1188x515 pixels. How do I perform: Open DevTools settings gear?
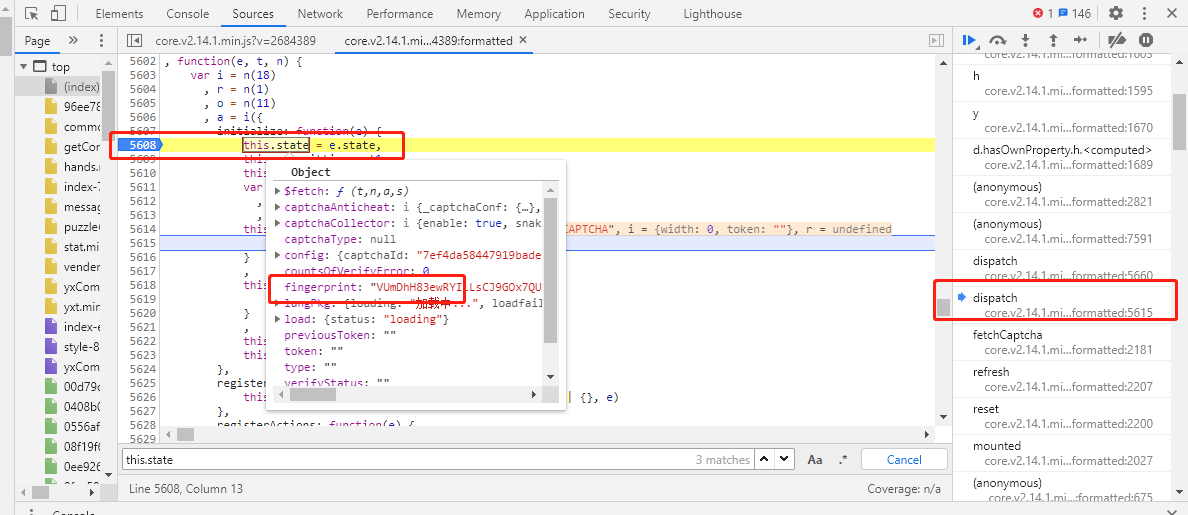coord(1116,14)
